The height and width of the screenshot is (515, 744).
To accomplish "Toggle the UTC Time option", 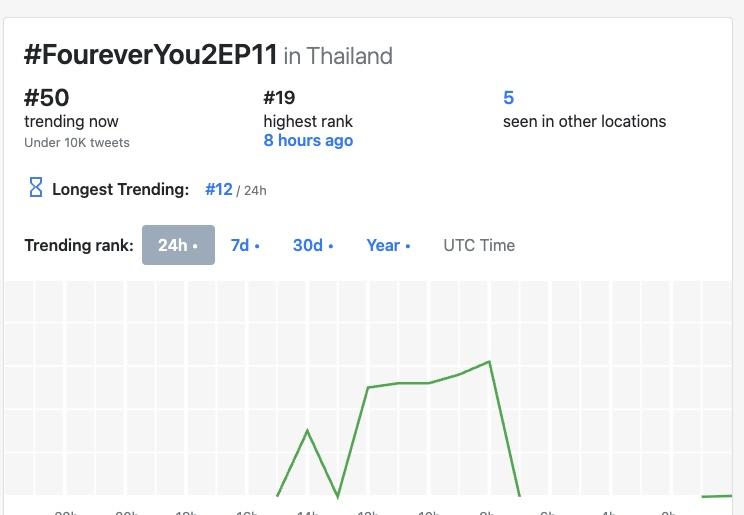I will coord(479,245).
